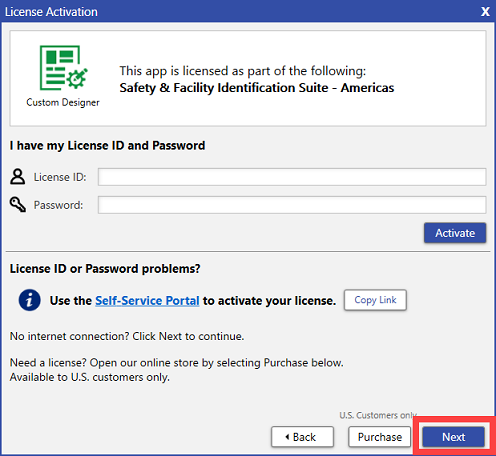Click 'Available to U.S. customers only.' text
This screenshot has width=496, height=456.
click(90, 377)
